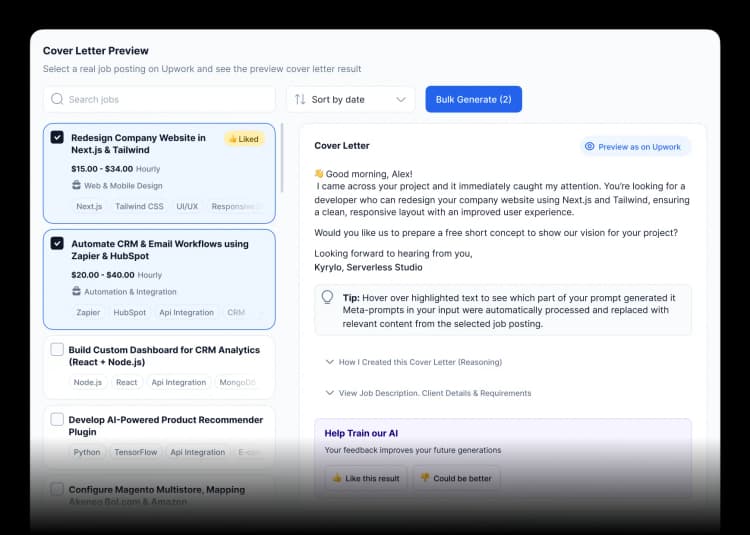Select the Tailwind CSS skill tag
The height and width of the screenshot is (535, 750).
tap(139, 206)
